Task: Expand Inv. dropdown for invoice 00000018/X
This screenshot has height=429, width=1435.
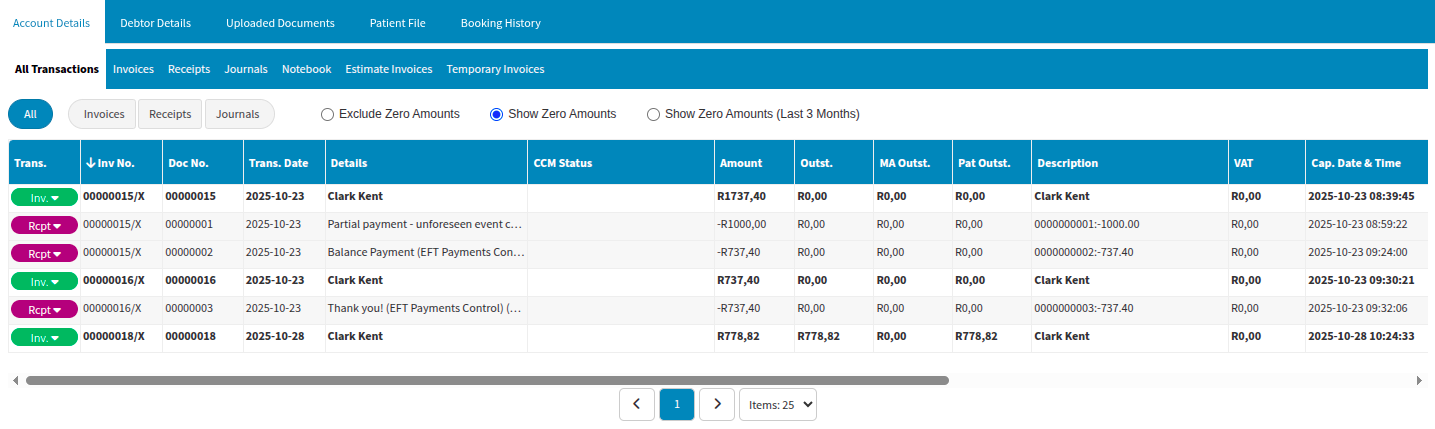Action: pyautogui.click(x=44, y=337)
